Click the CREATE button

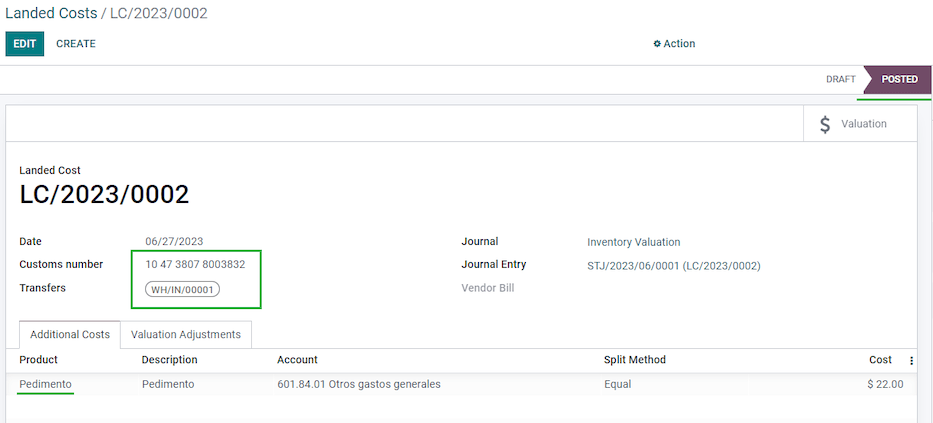[x=76, y=44]
